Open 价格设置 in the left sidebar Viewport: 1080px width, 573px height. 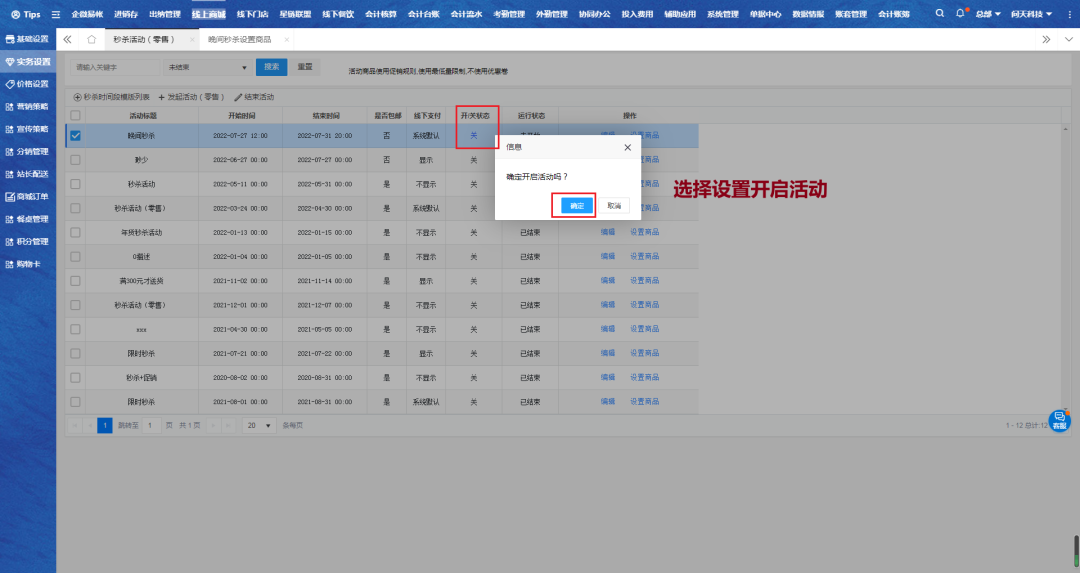click(28, 84)
